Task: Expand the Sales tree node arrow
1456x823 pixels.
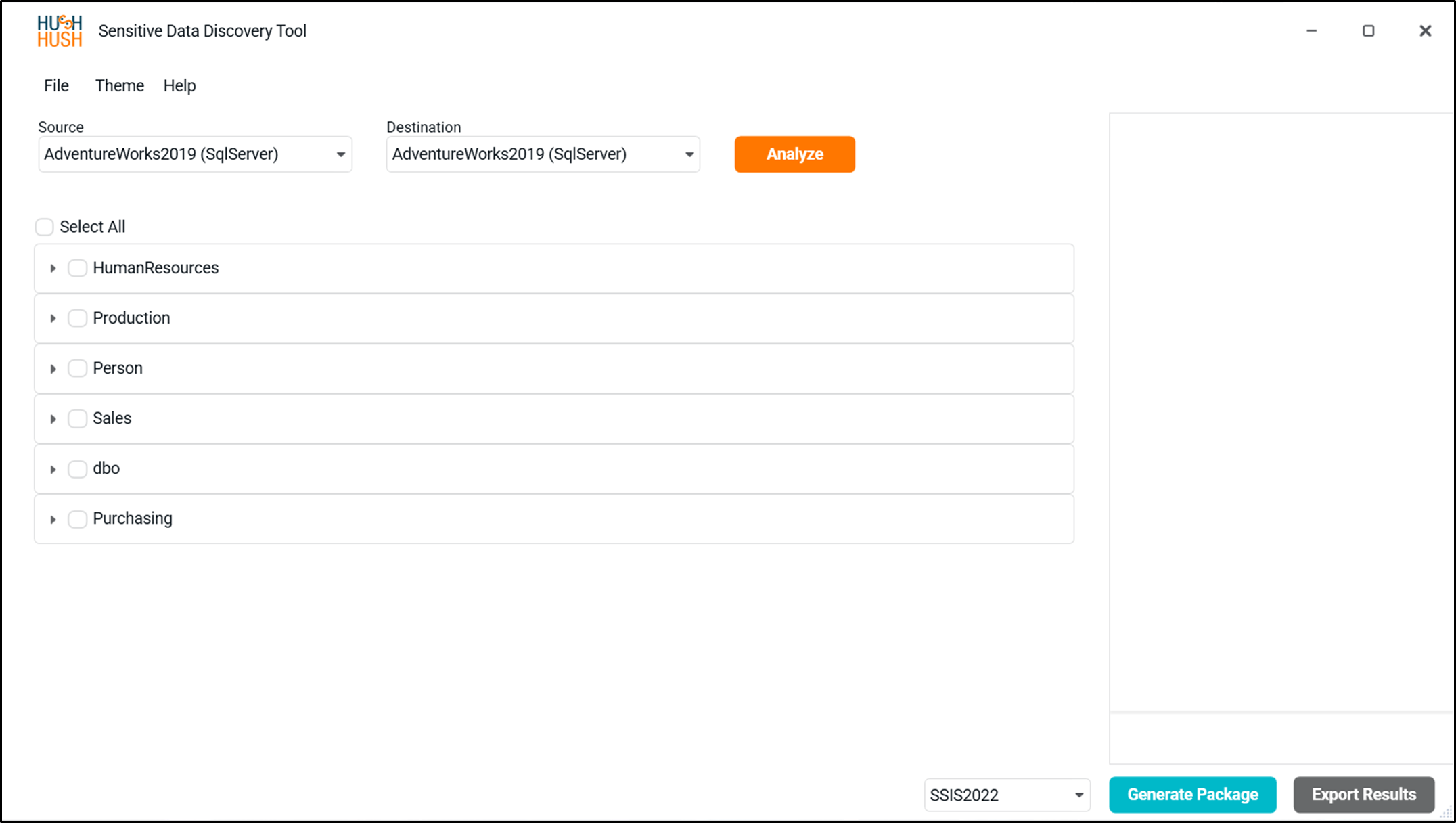Action: [x=53, y=419]
